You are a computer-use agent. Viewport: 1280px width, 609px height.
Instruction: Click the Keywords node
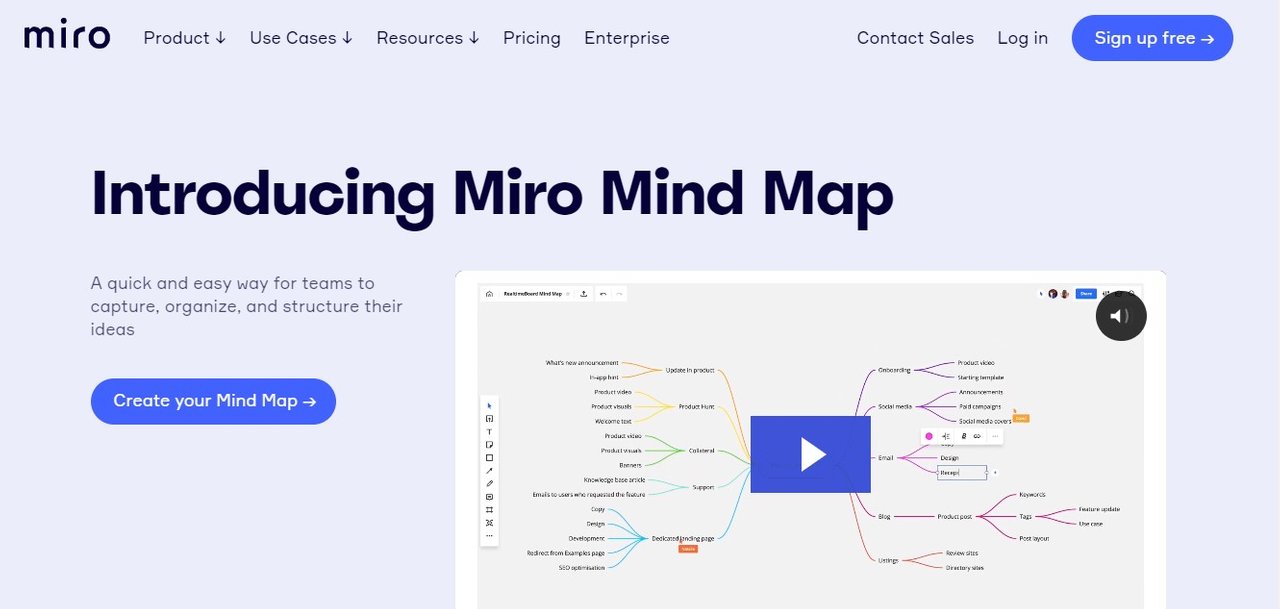click(1033, 494)
